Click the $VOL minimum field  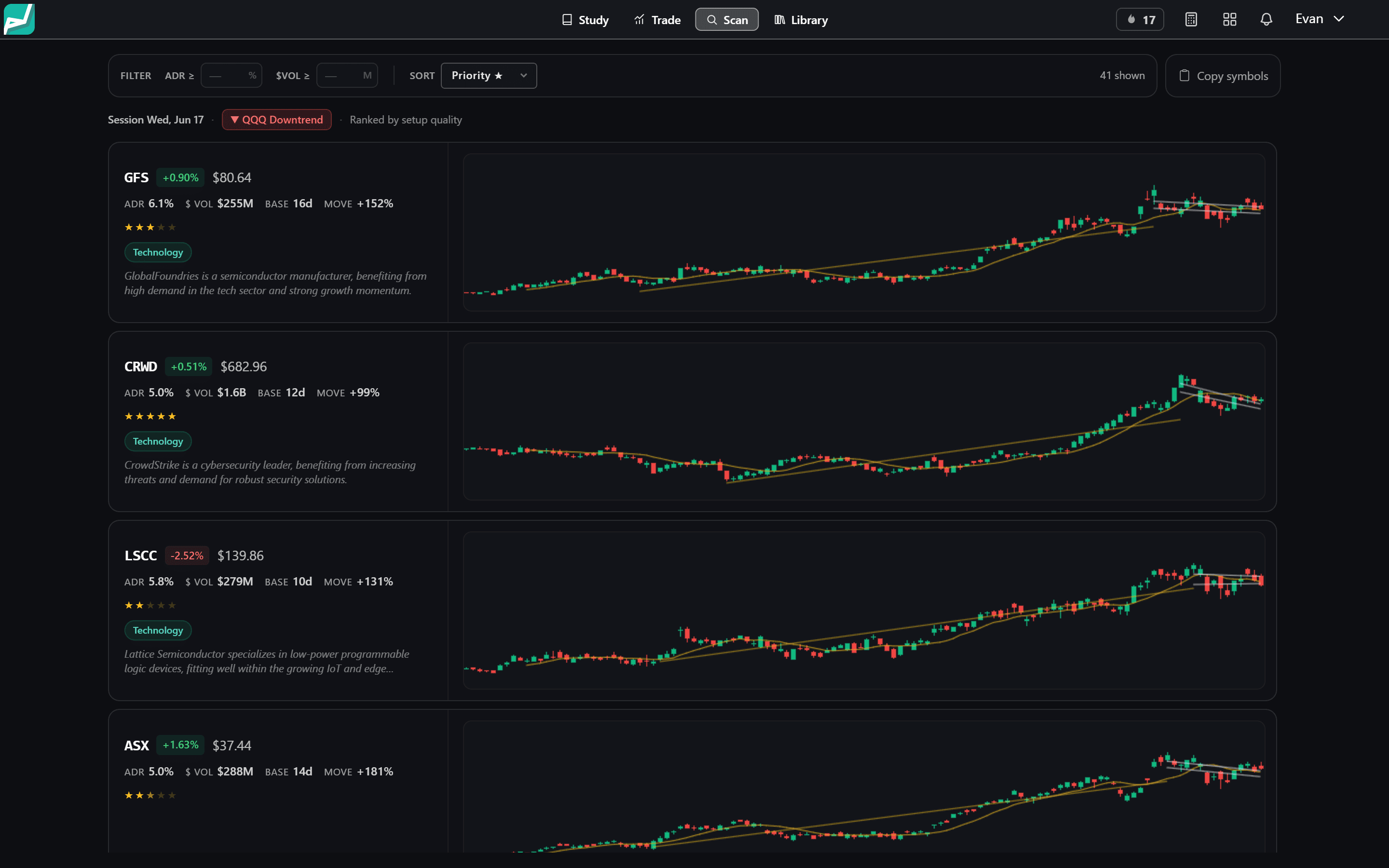(x=347, y=75)
